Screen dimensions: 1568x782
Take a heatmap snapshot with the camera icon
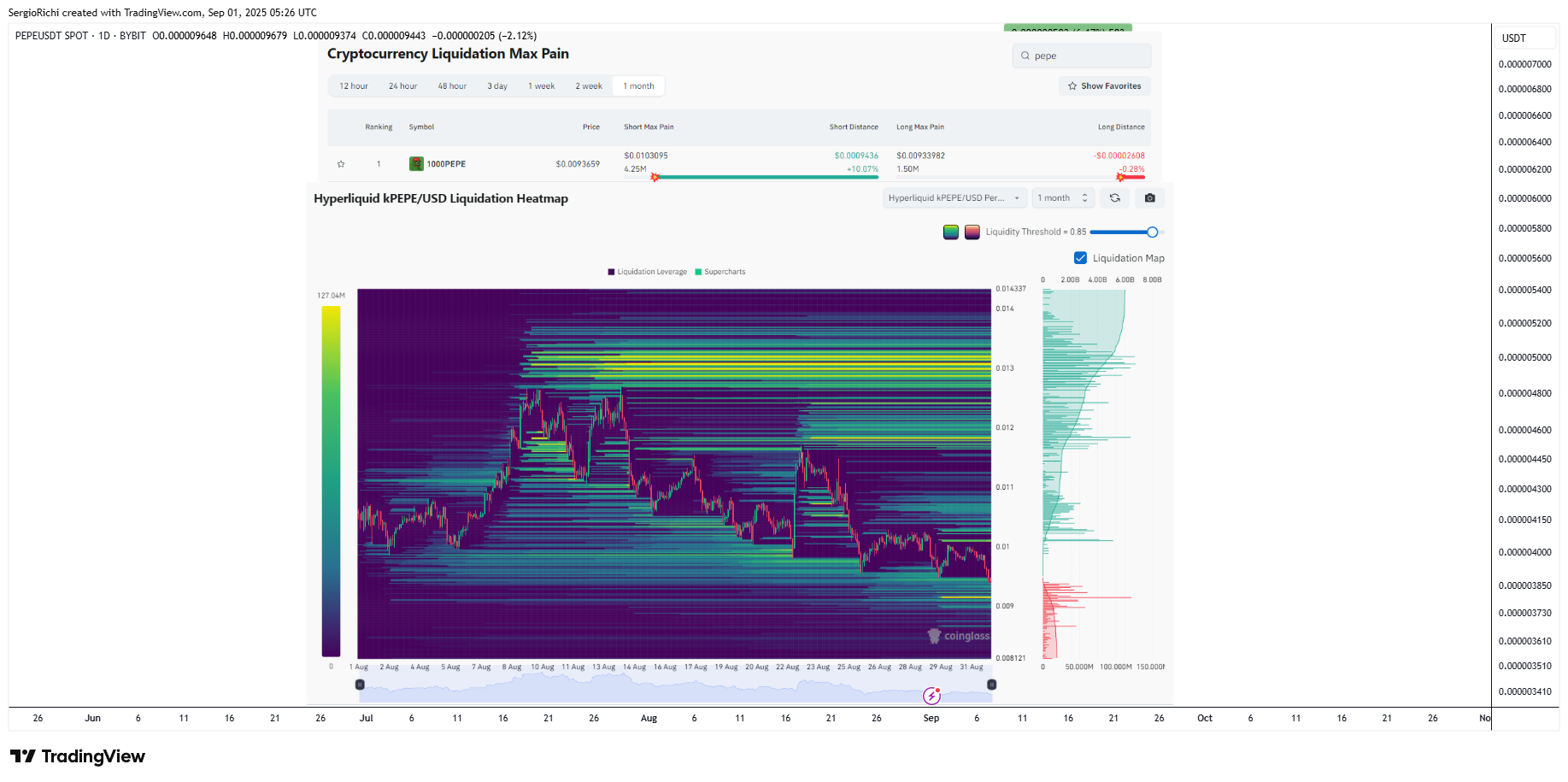pyautogui.click(x=1150, y=197)
